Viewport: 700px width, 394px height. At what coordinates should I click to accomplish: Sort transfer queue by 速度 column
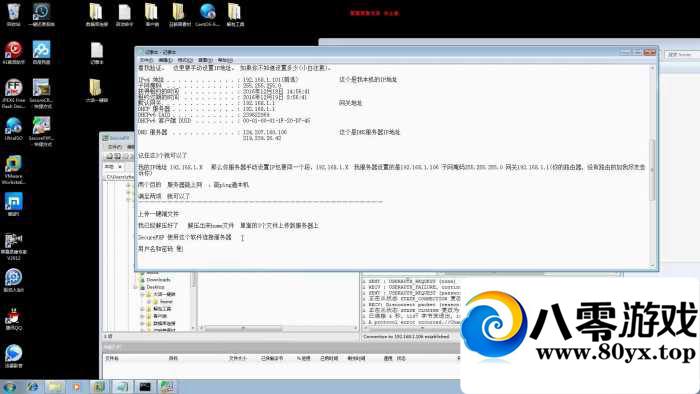388,358
